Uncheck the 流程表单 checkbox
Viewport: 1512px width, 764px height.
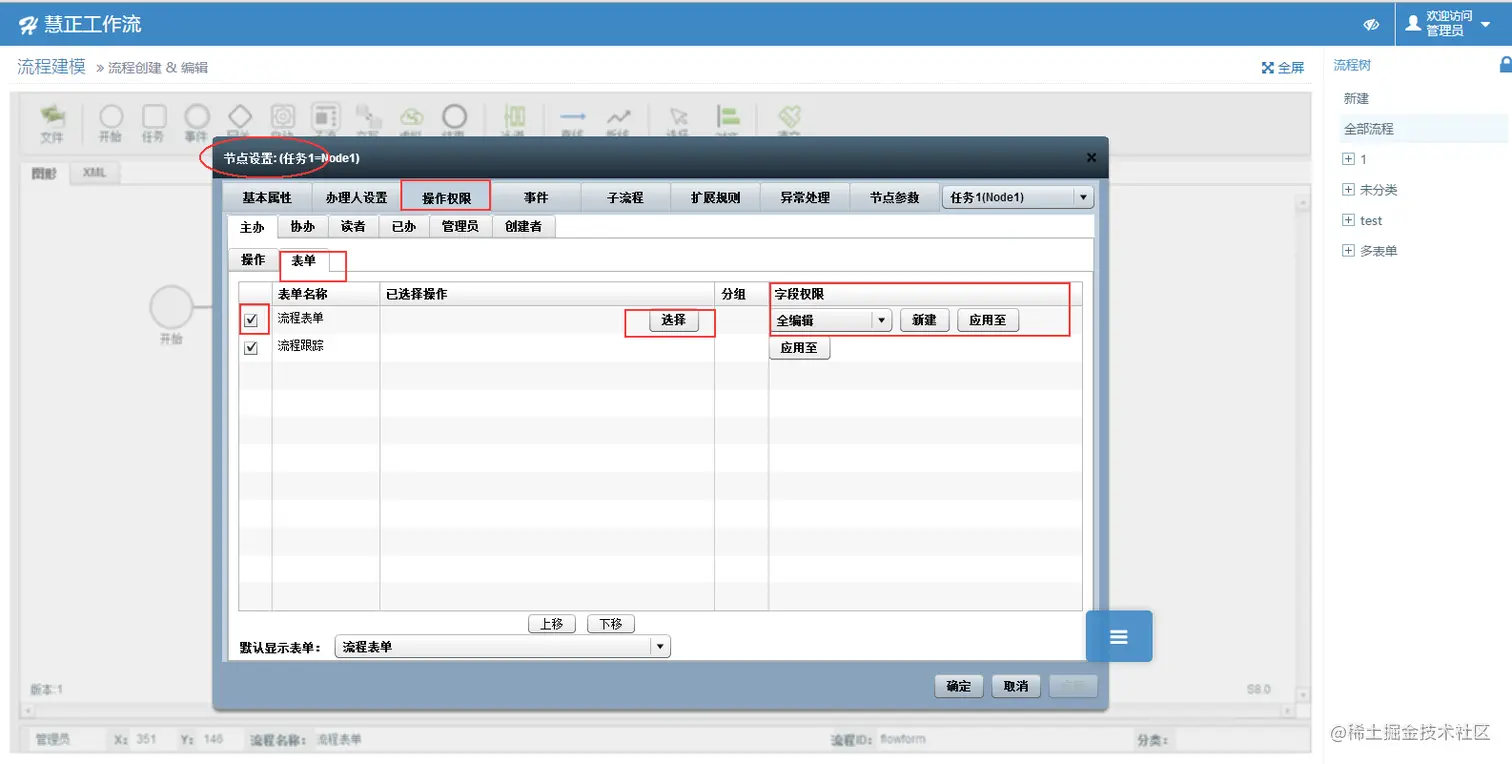click(253, 320)
